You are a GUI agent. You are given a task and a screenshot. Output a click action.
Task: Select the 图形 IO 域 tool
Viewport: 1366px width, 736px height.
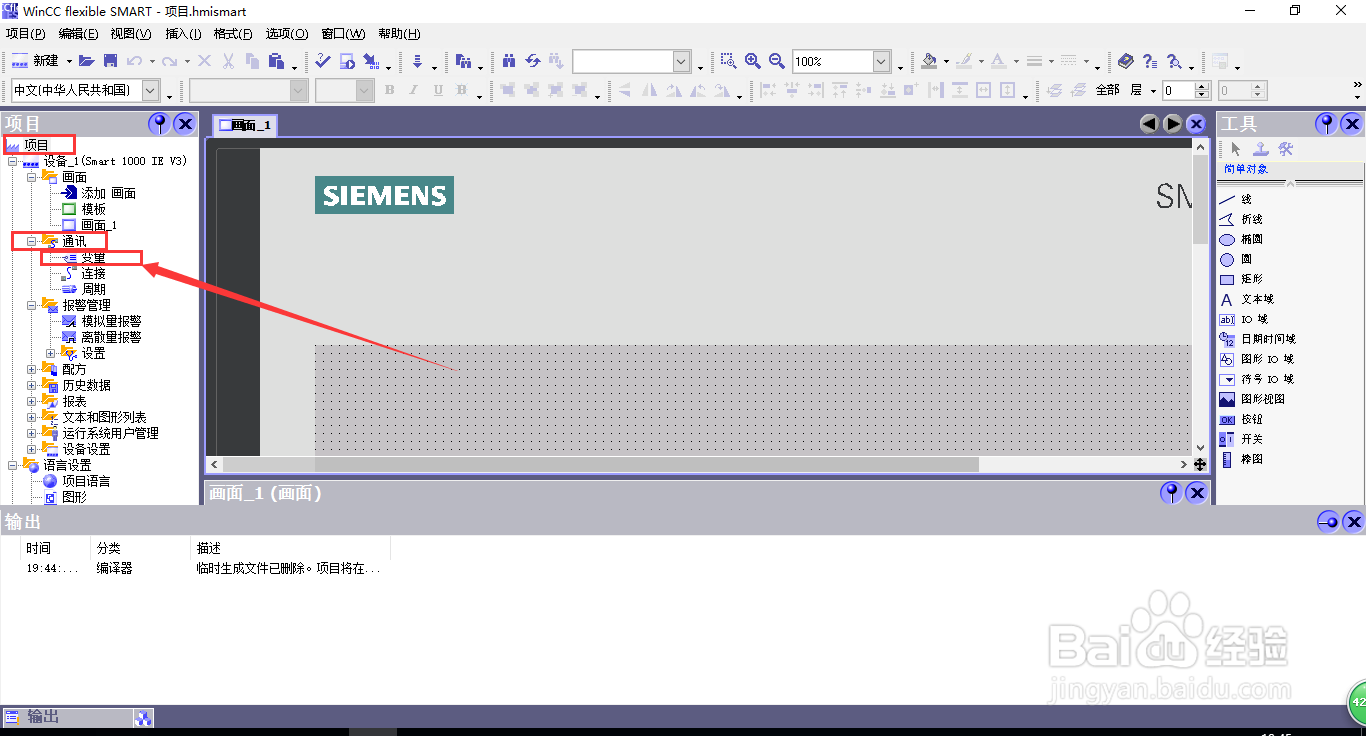[x=1256, y=359]
